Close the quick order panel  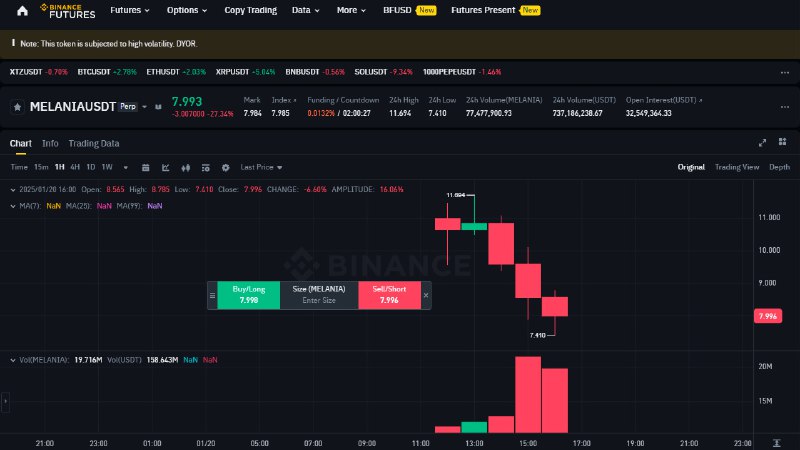click(426, 295)
